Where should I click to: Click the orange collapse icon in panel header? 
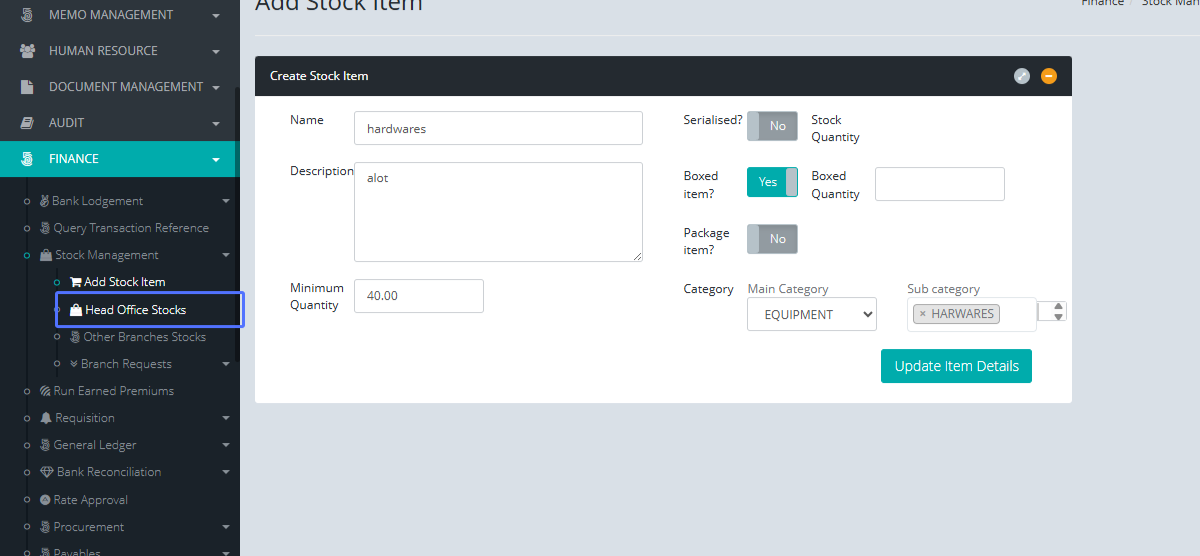coord(1048,76)
